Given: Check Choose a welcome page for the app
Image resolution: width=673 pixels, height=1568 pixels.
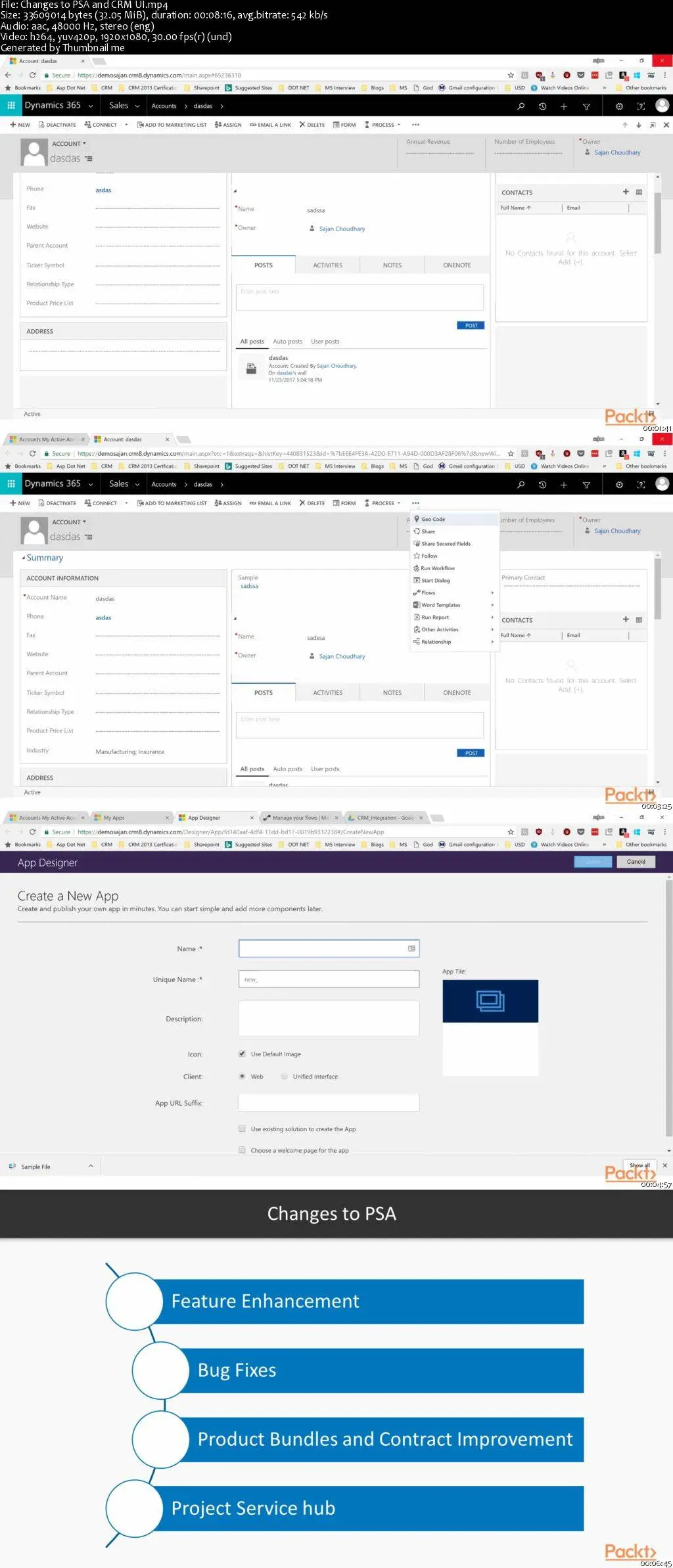Looking at the screenshot, I should coord(242,1150).
